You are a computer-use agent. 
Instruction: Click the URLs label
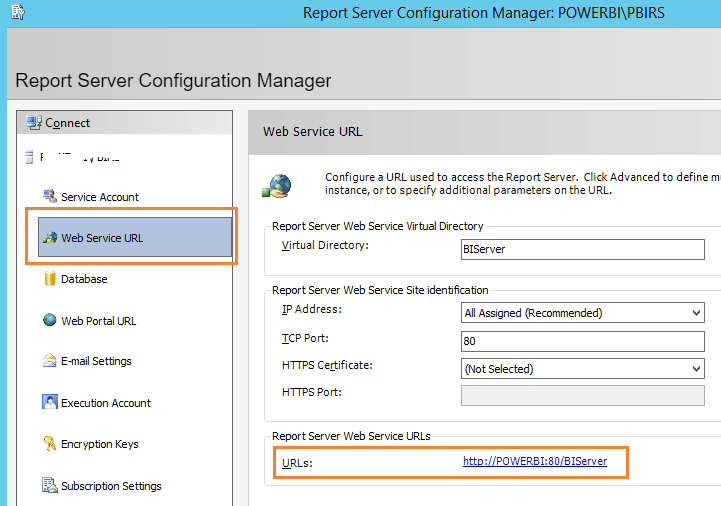297,463
